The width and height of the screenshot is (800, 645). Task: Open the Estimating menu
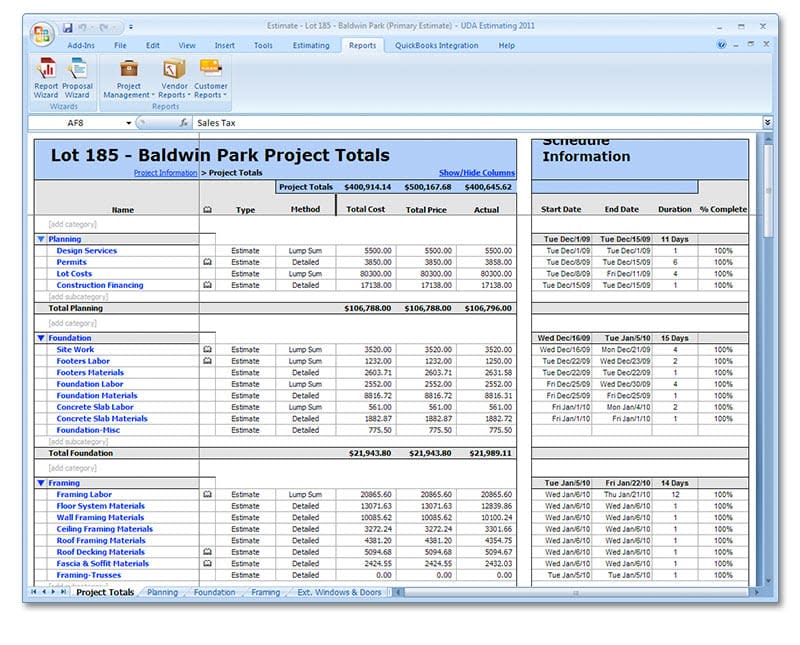pos(311,45)
